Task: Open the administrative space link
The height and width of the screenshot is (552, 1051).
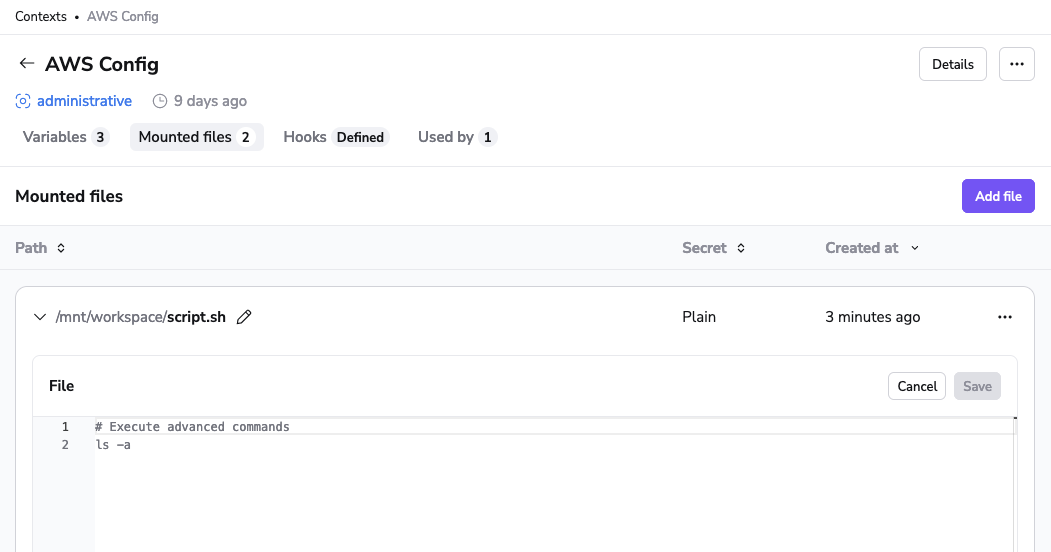Action: [84, 101]
